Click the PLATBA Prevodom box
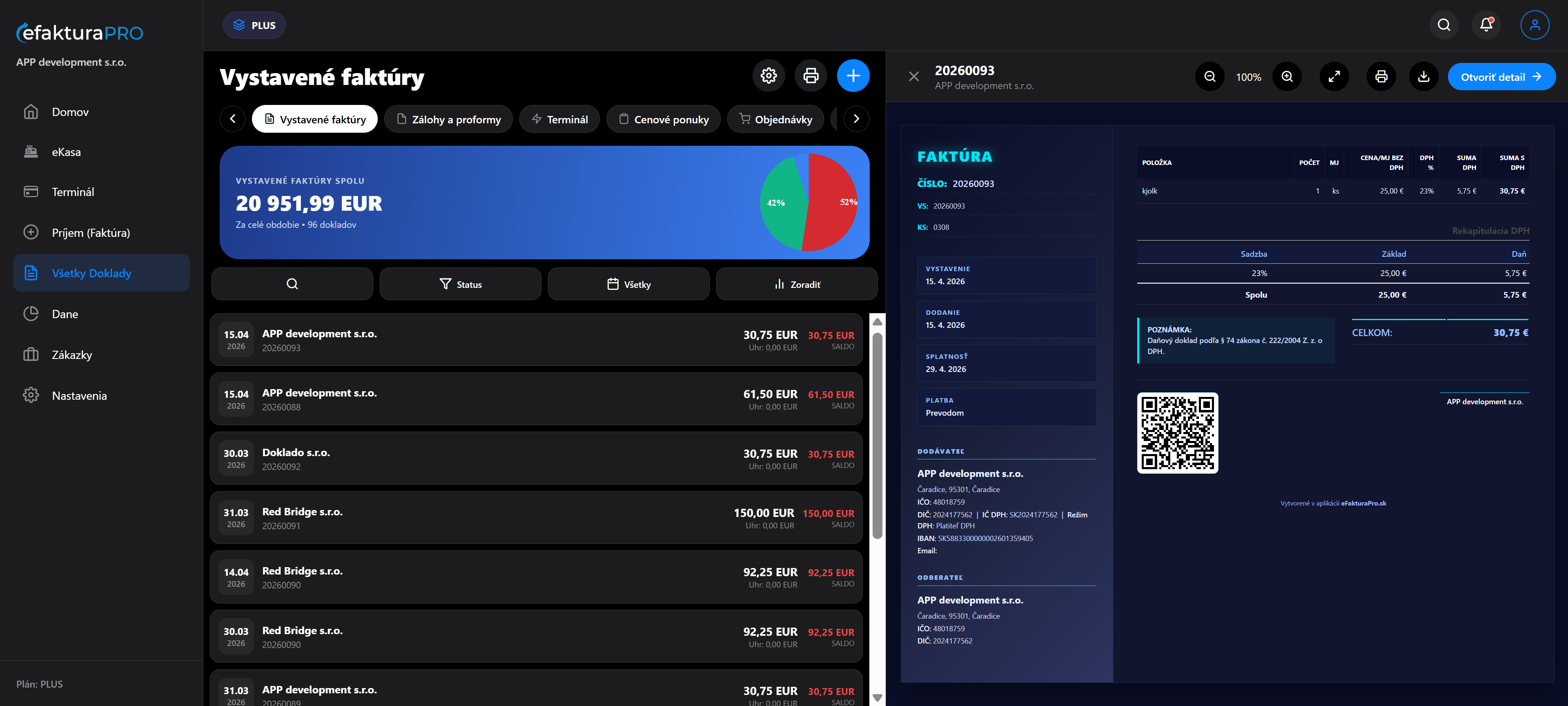 tap(1006, 407)
